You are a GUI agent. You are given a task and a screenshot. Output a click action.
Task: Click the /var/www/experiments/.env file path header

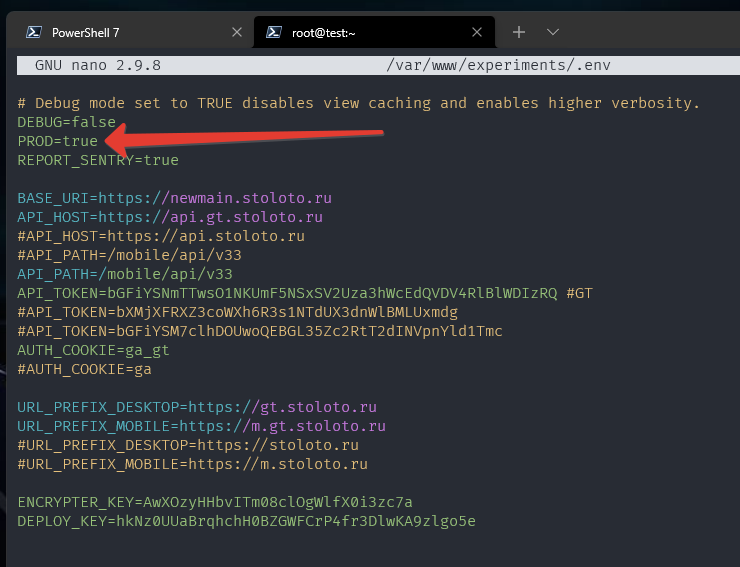point(497,65)
